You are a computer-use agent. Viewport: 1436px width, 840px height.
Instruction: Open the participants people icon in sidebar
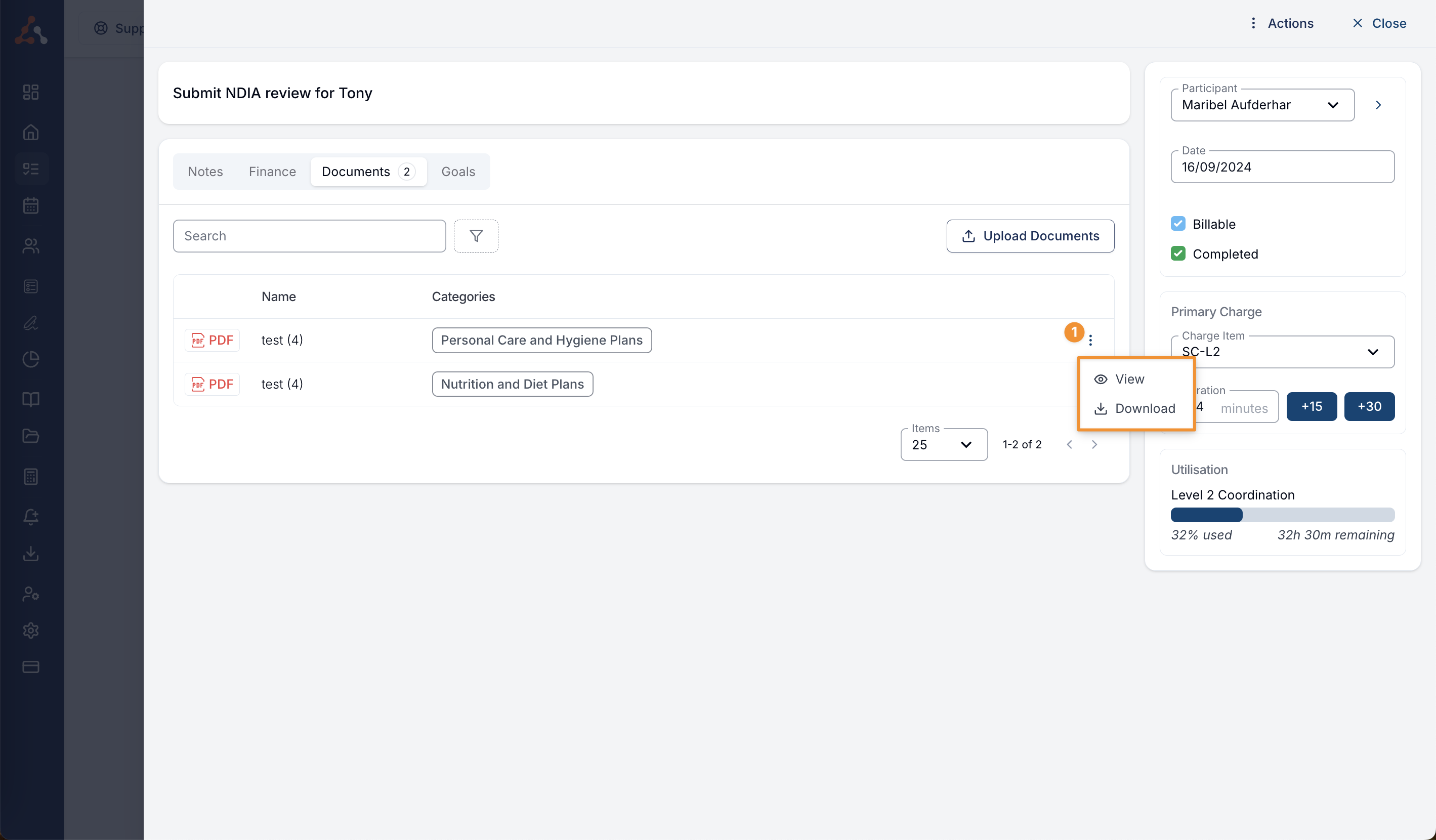(x=31, y=245)
